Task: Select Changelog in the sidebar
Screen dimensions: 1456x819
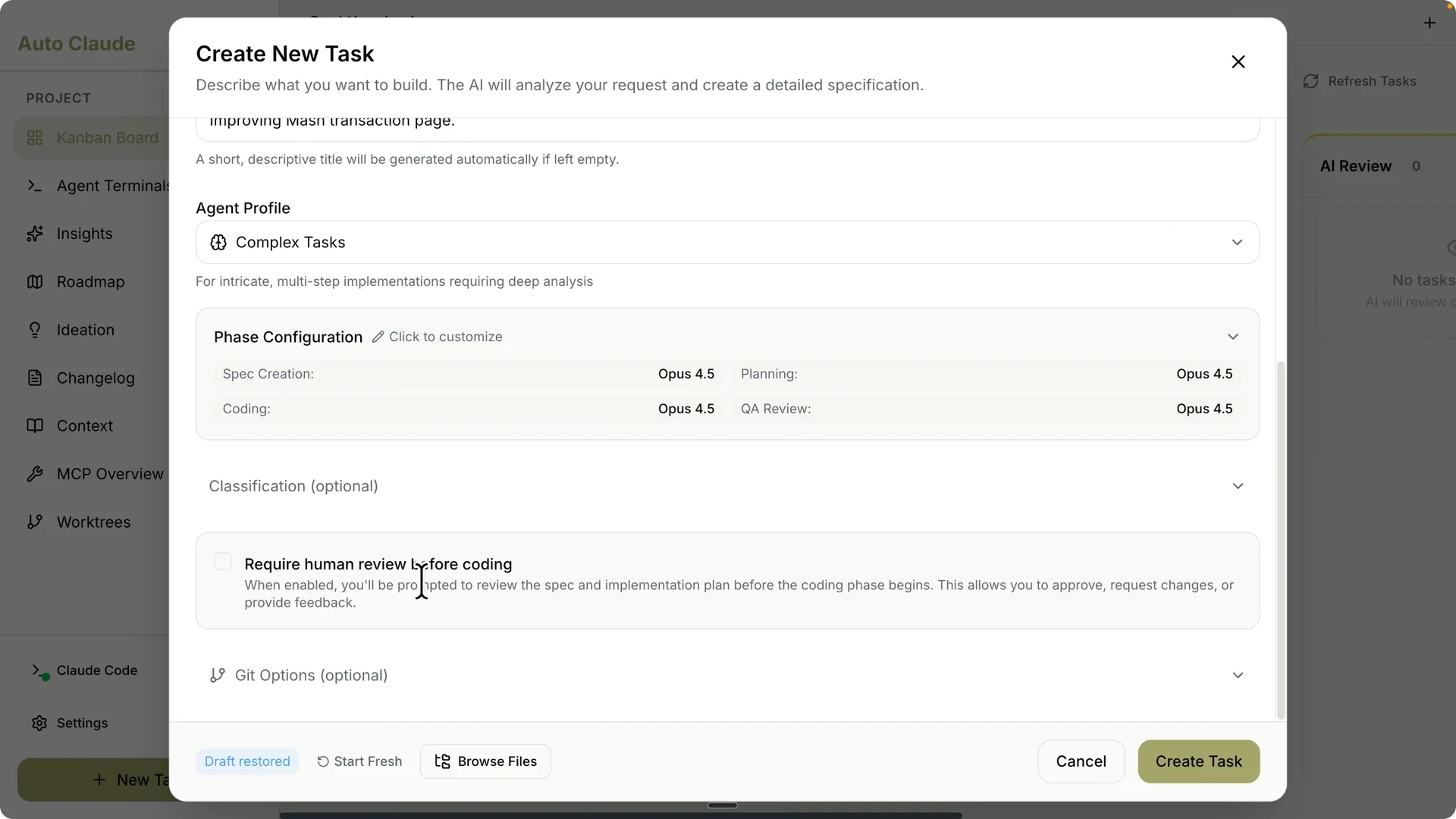Action: (93, 378)
